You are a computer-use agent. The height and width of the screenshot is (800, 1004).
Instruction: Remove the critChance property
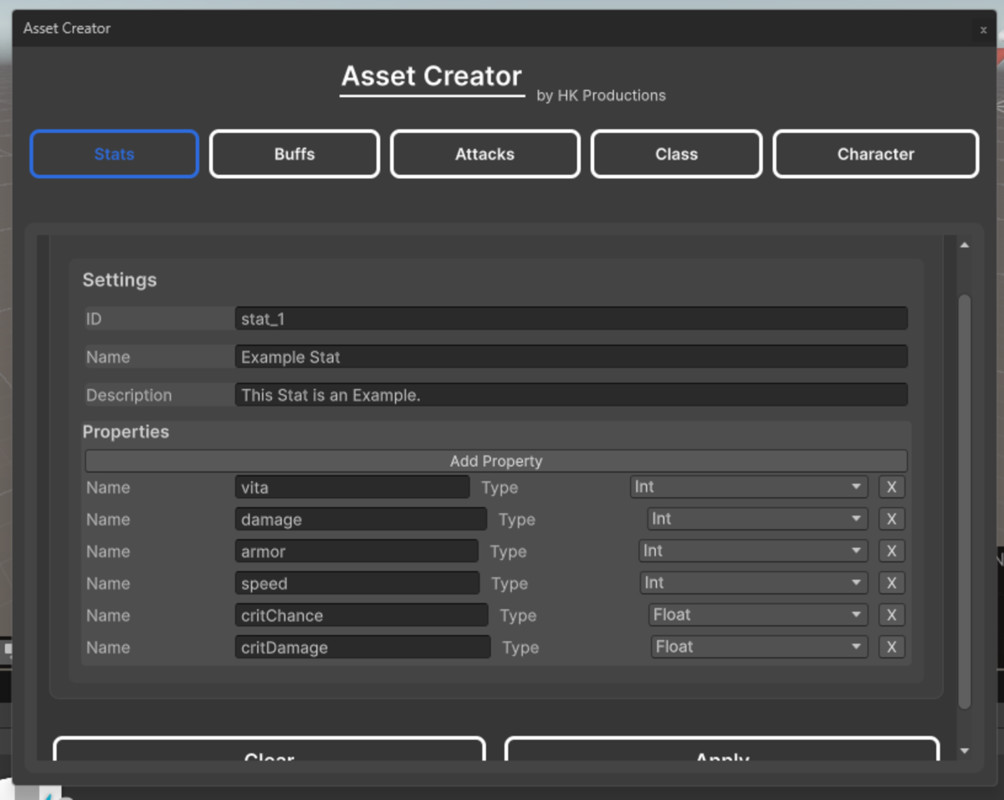(x=891, y=615)
